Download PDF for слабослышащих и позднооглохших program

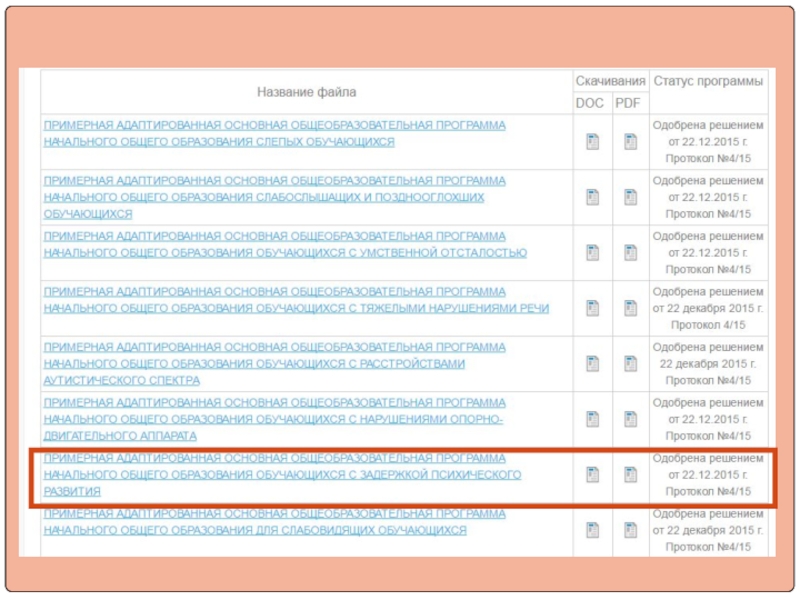coord(630,198)
